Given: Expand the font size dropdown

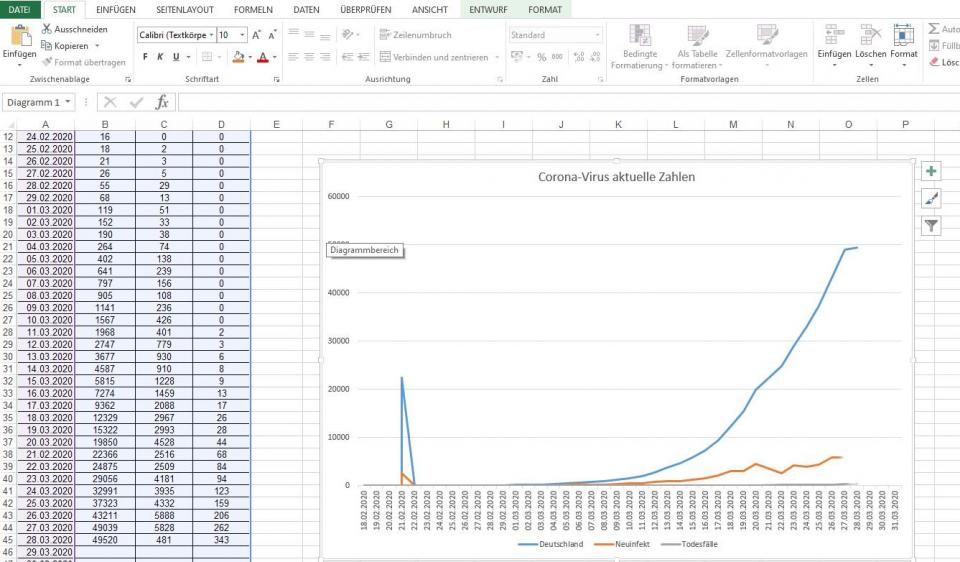Looking at the screenshot, I should tap(242, 35).
